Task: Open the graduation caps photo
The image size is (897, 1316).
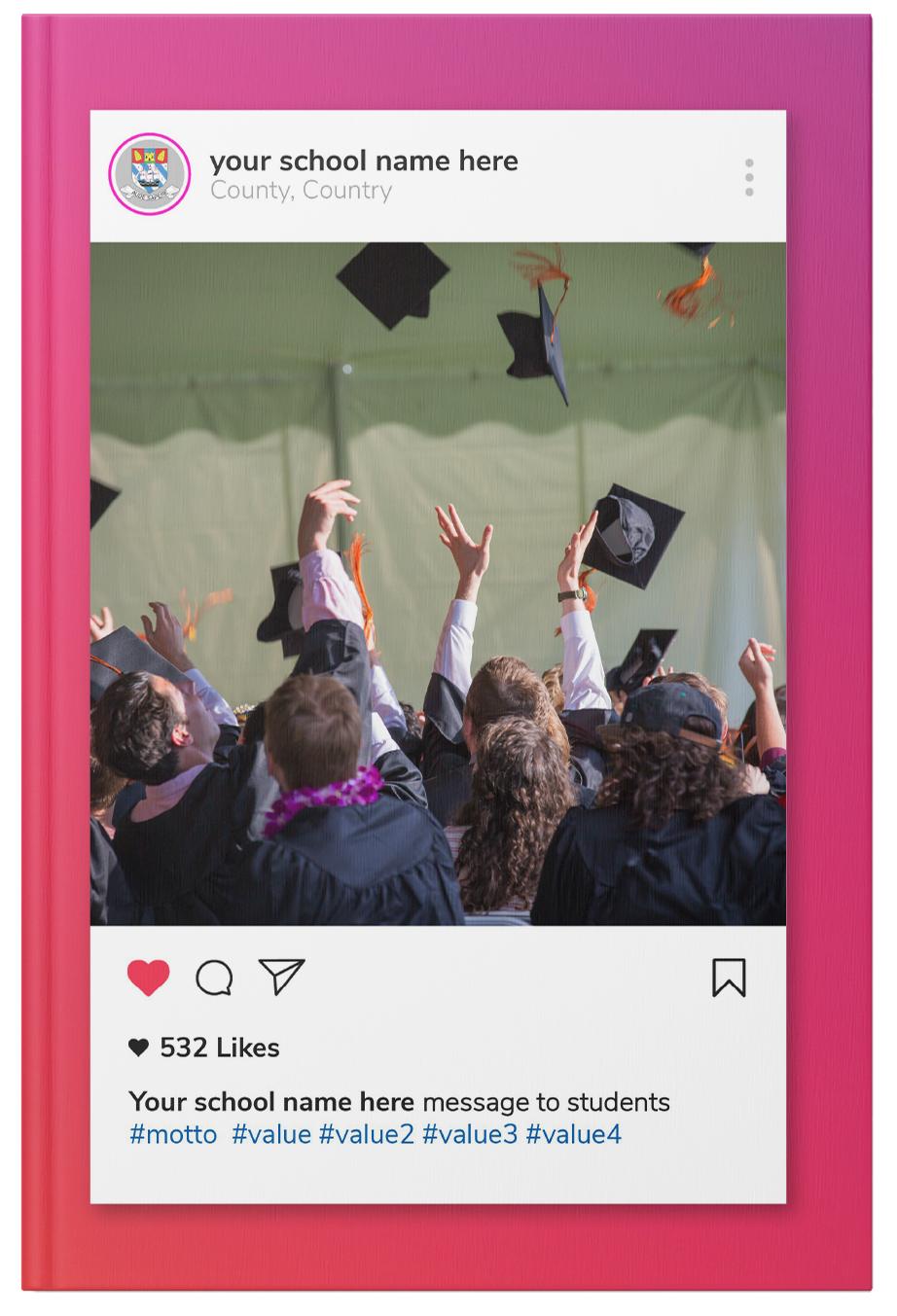Action: point(438,584)
